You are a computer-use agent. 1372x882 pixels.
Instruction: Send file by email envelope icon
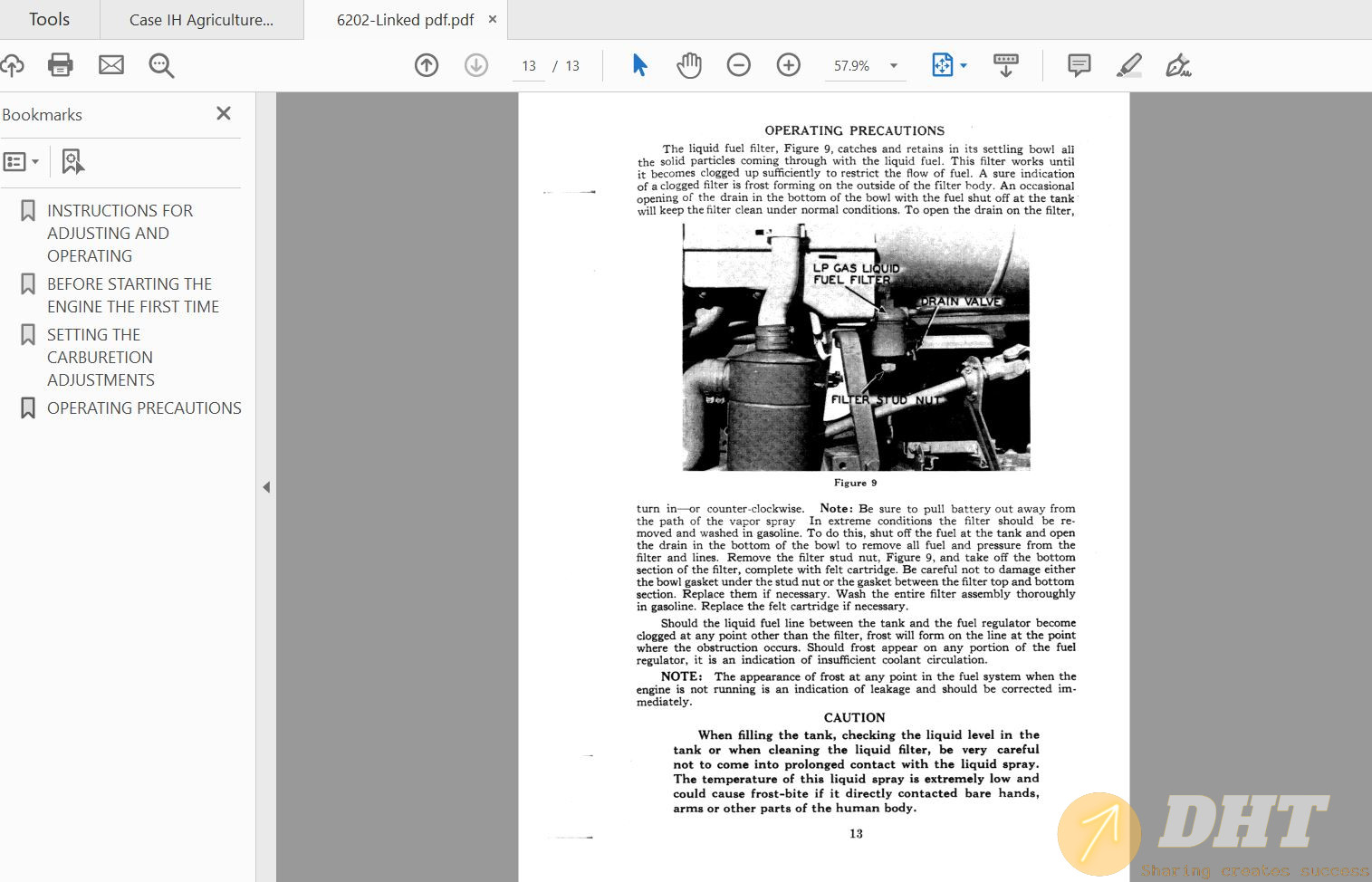pos(111,65)
